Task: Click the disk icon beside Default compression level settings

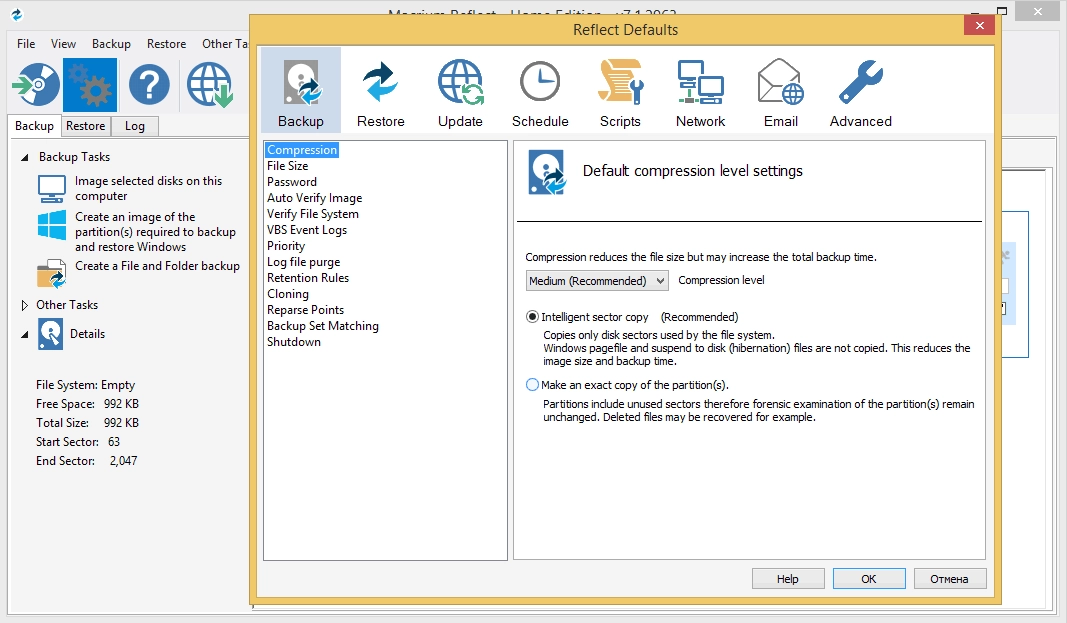Action: [546, 172]
